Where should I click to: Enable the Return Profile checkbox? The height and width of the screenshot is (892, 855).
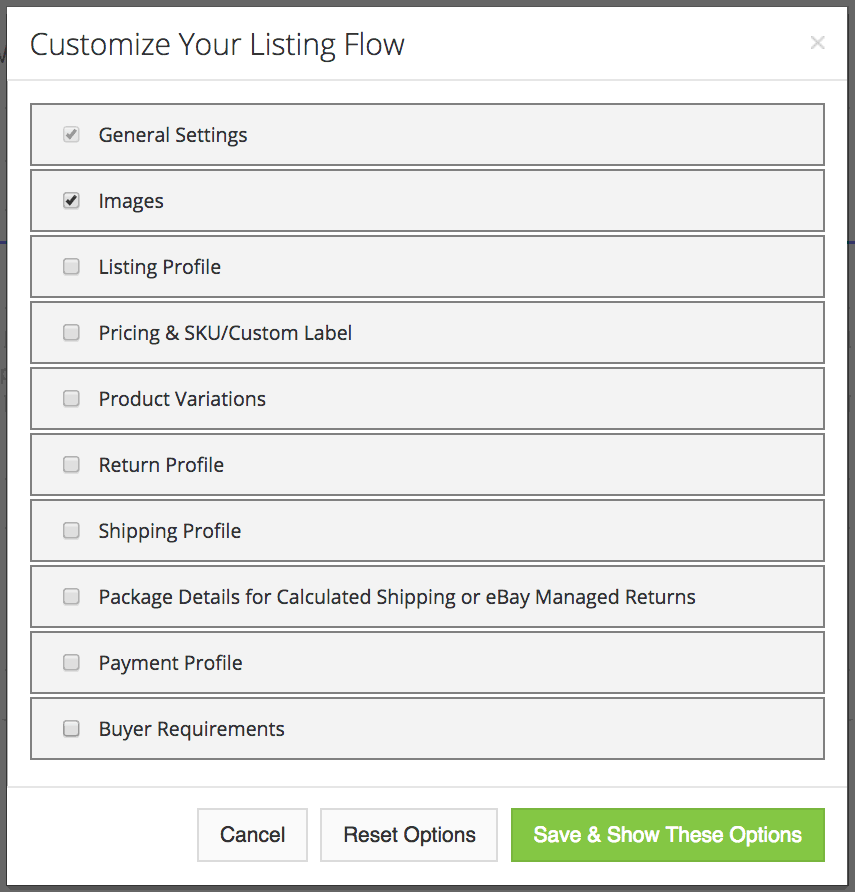pos(71,465)
